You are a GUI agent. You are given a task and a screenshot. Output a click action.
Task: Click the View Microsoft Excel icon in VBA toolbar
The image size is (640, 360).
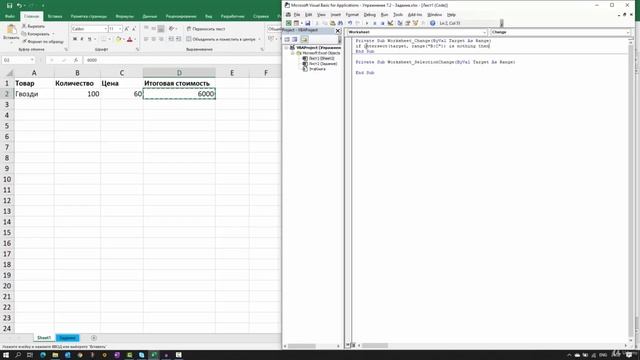[x=289, y=23]
